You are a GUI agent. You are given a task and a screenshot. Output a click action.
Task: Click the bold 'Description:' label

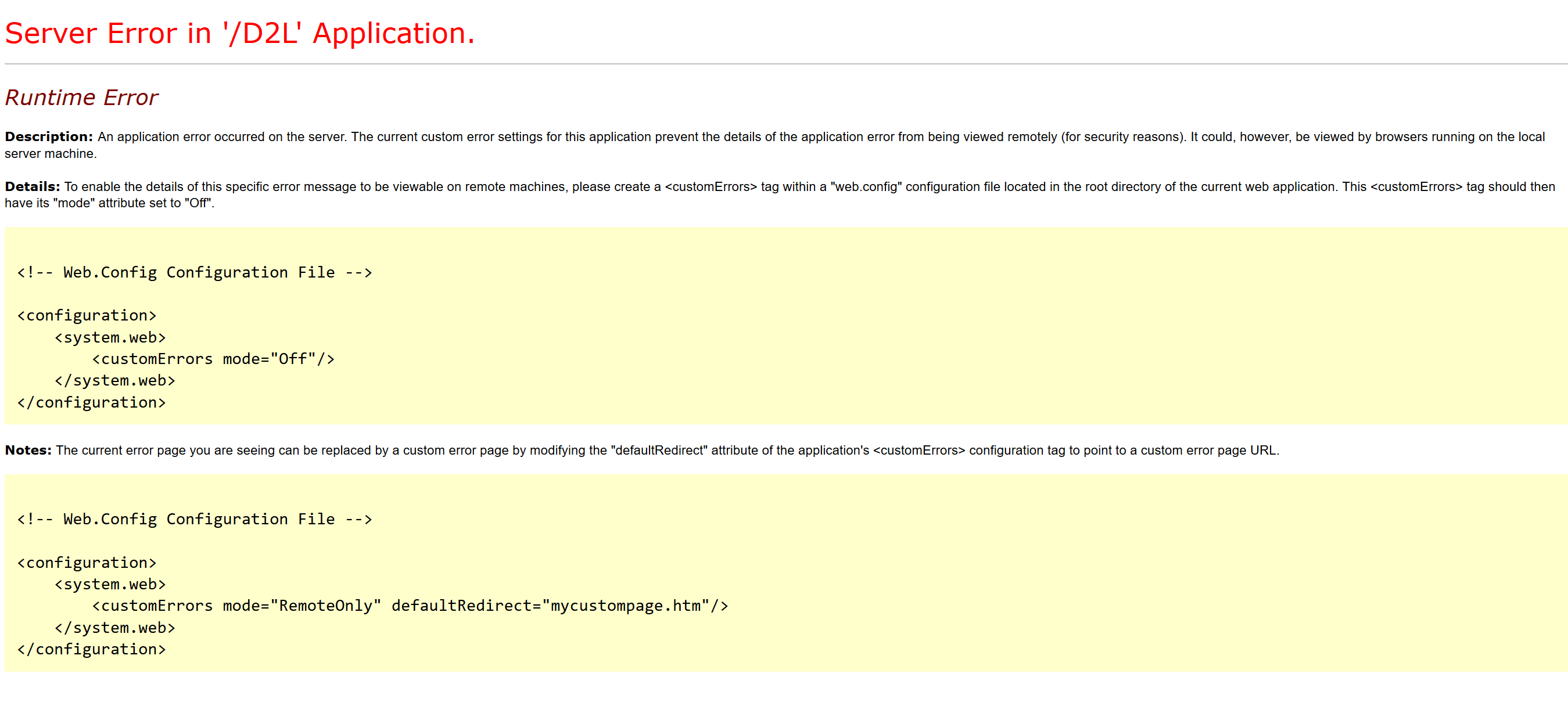(49, 136)
